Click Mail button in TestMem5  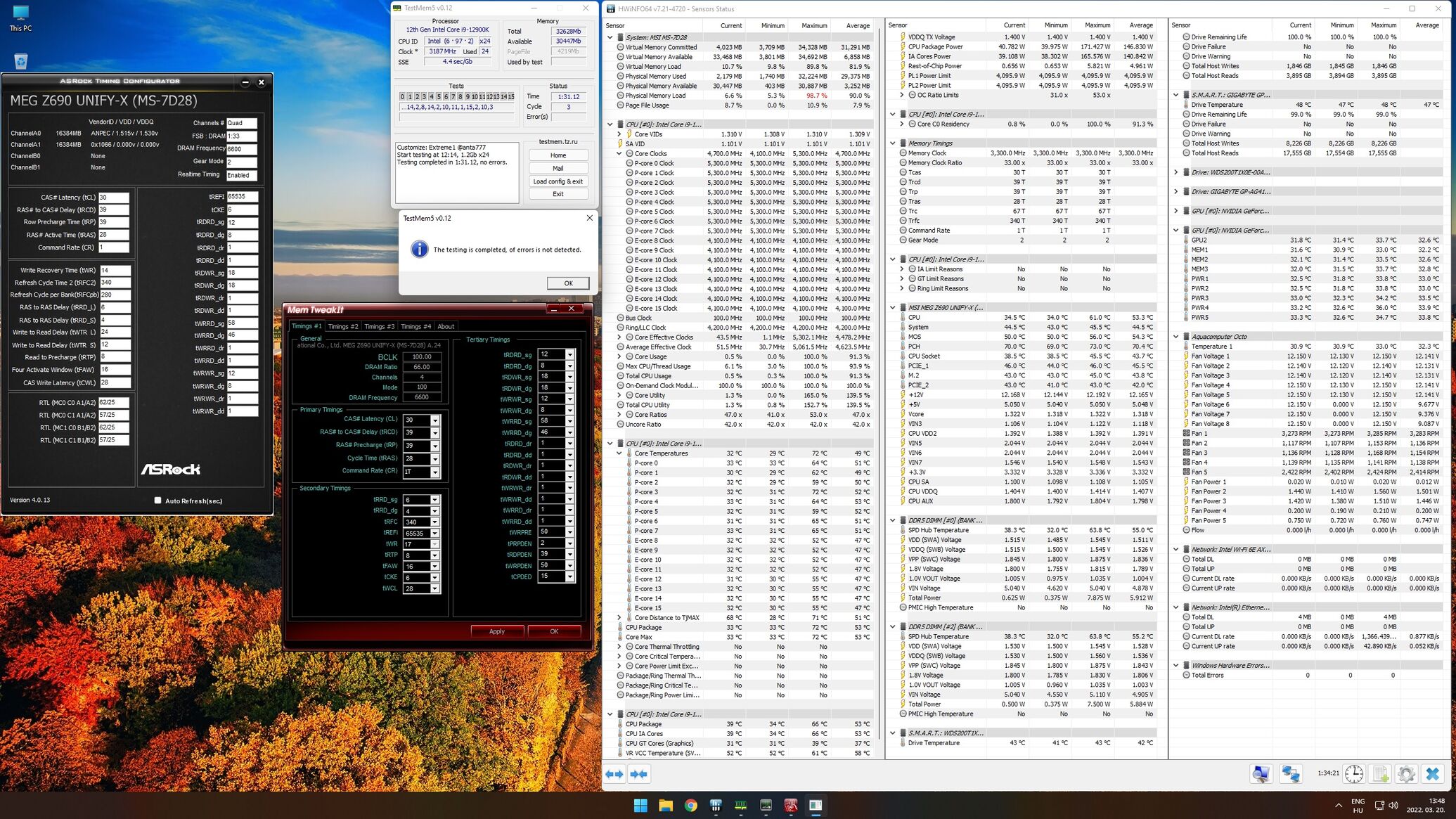pyautogui.click(x=558, y=168)
